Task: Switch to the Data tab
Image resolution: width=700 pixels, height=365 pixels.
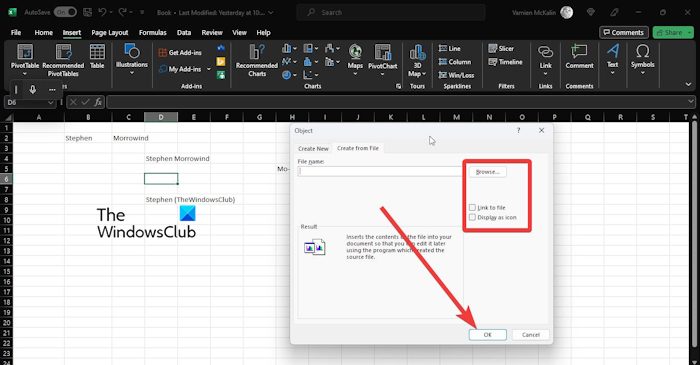Action: [184, 33]
